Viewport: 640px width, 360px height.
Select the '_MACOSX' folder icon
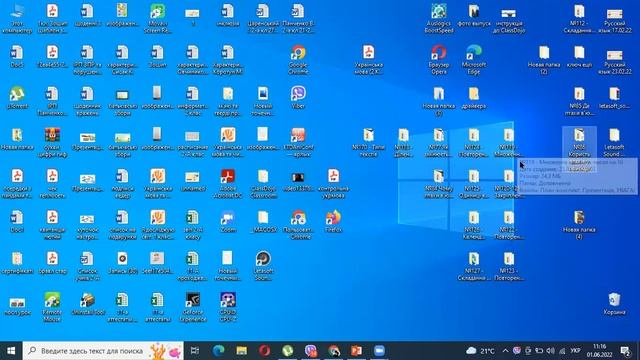(x=263, y=222)
